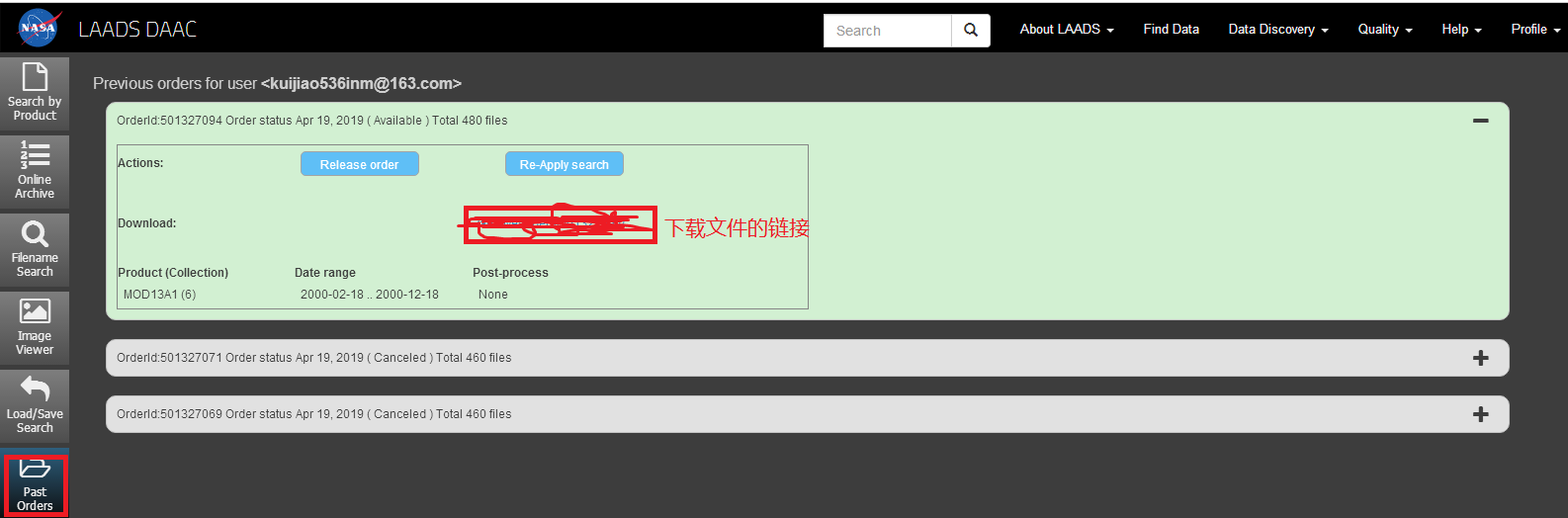Click the Download: label
Image resolution: width=1568 pixels, height=518 pixels.
pos(147,223)
